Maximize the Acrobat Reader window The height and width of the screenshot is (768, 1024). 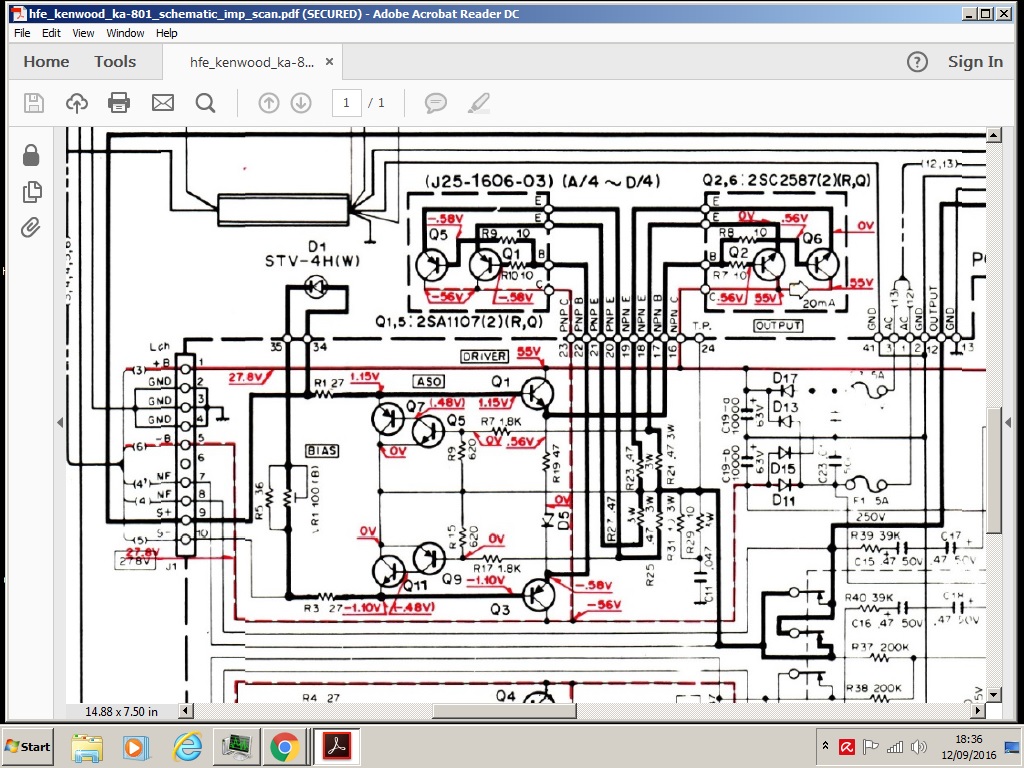click(x=986, y=13)
